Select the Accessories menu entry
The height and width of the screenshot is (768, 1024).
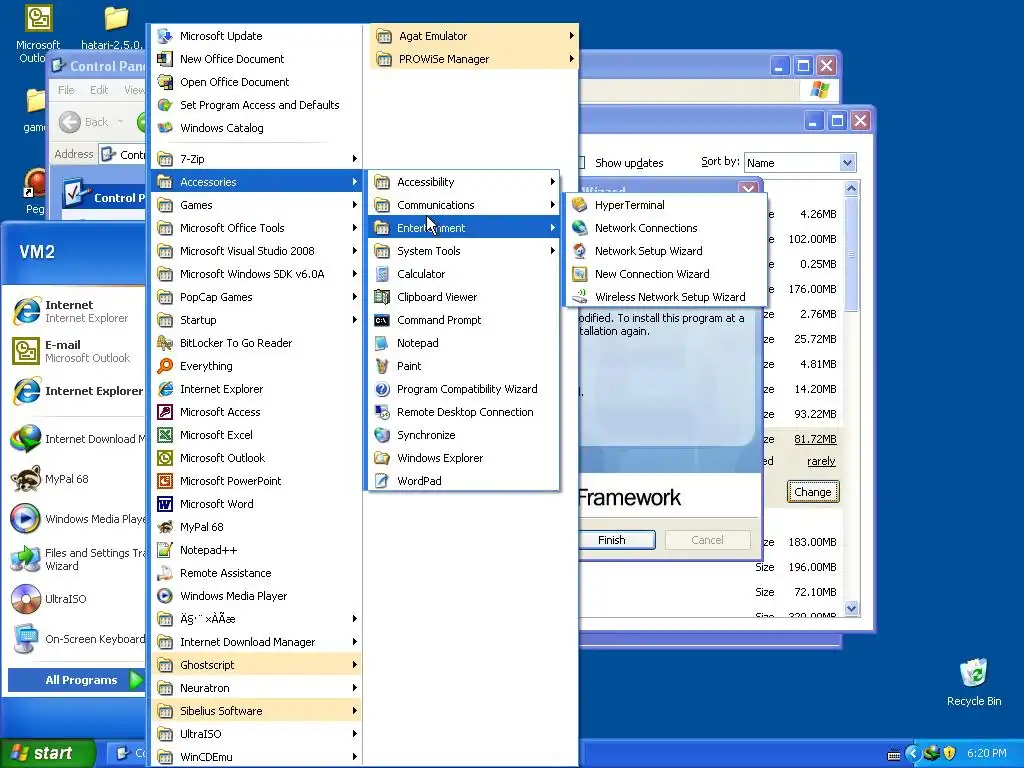(x=257, y=182)
